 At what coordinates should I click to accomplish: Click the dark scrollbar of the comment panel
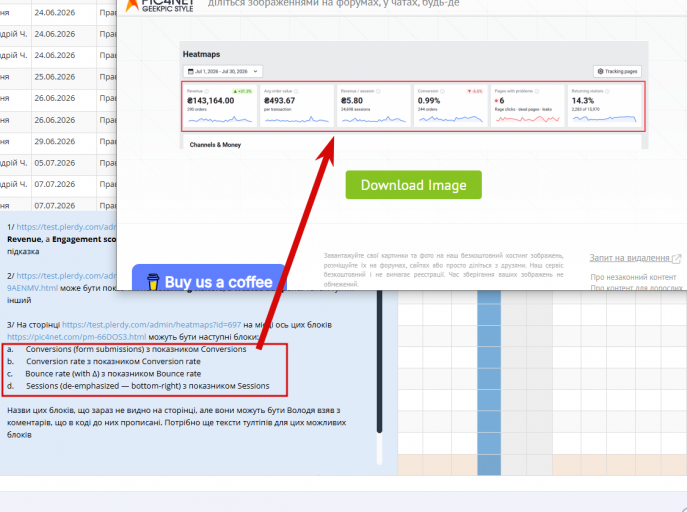coord(379,361)
